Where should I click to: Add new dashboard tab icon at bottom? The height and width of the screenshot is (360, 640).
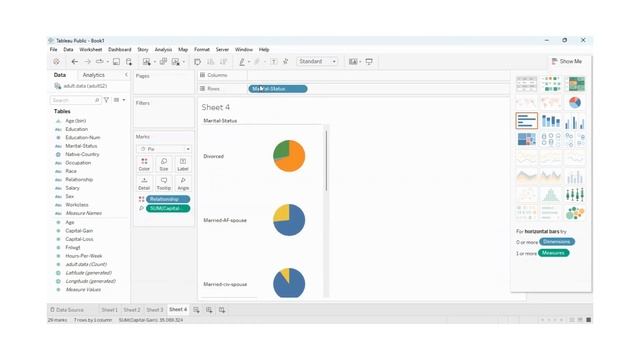click(209, 310)
